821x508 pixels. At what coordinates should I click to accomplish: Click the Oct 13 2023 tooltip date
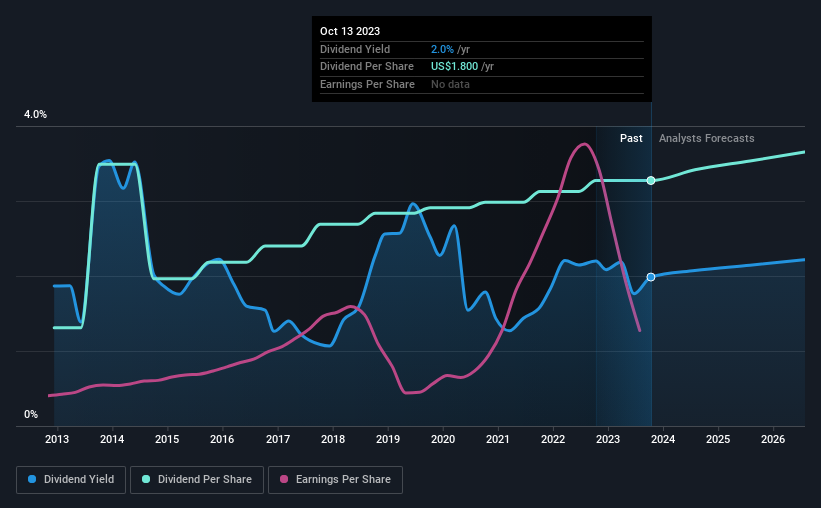point(350,31)
